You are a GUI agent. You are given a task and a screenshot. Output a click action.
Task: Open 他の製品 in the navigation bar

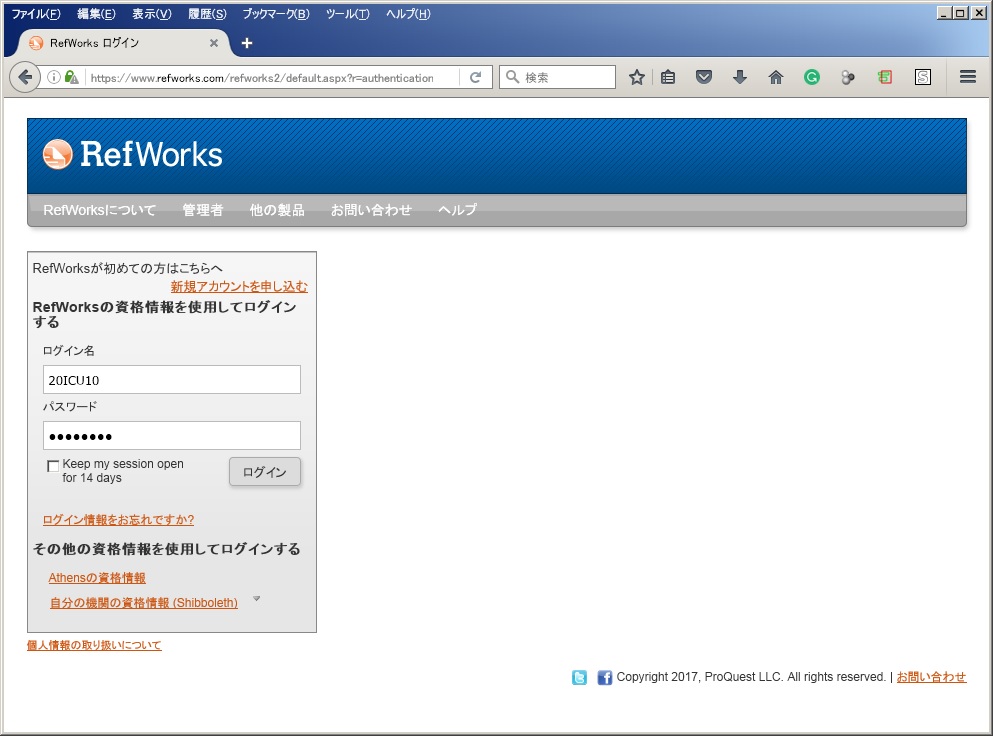point(277,210)
